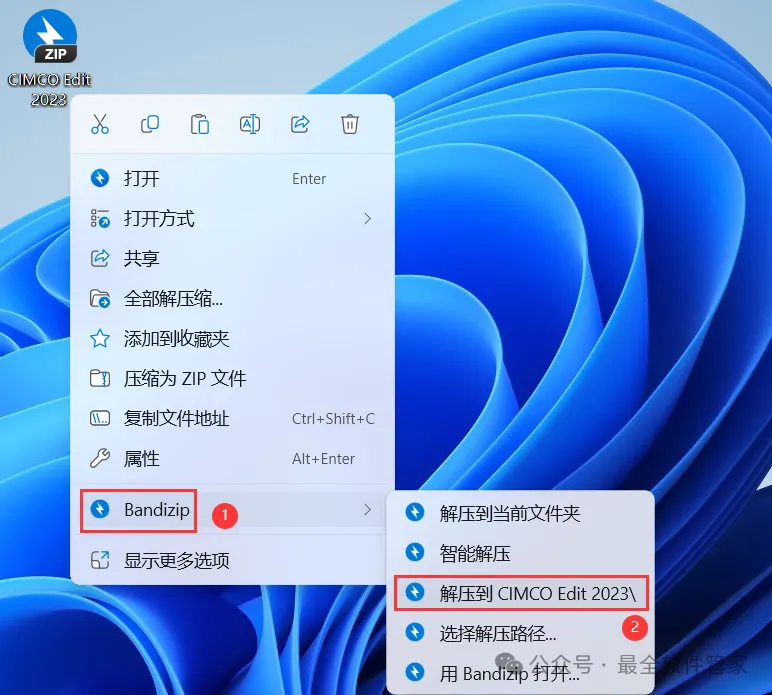This screenshot has height=695, width=772.
Task: Click the Delete trash can icon
Action: click(x=350, y=124)
